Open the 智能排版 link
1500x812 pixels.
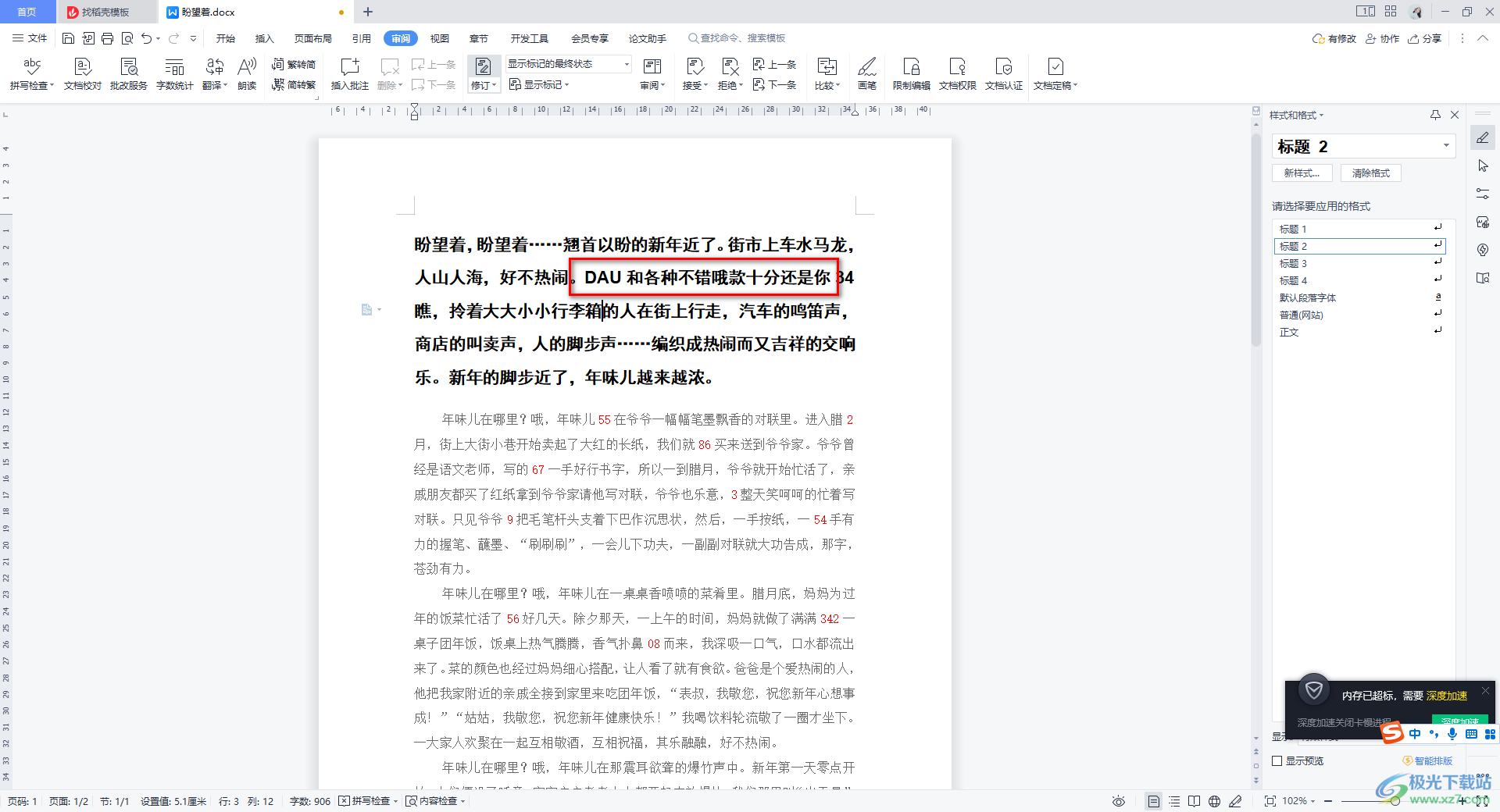coord(1428,760)
